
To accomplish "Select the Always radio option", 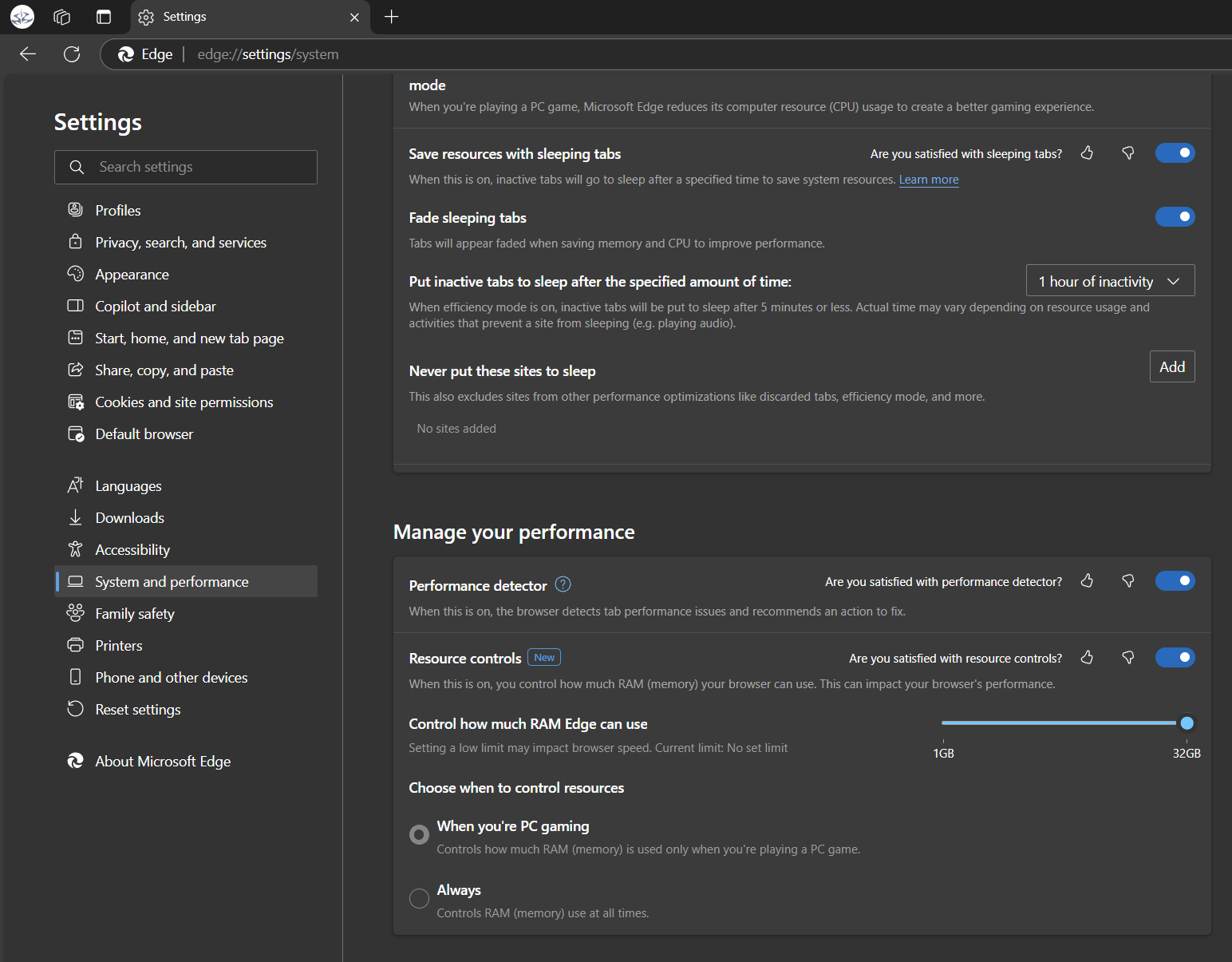I will click(x=419, y=898).
